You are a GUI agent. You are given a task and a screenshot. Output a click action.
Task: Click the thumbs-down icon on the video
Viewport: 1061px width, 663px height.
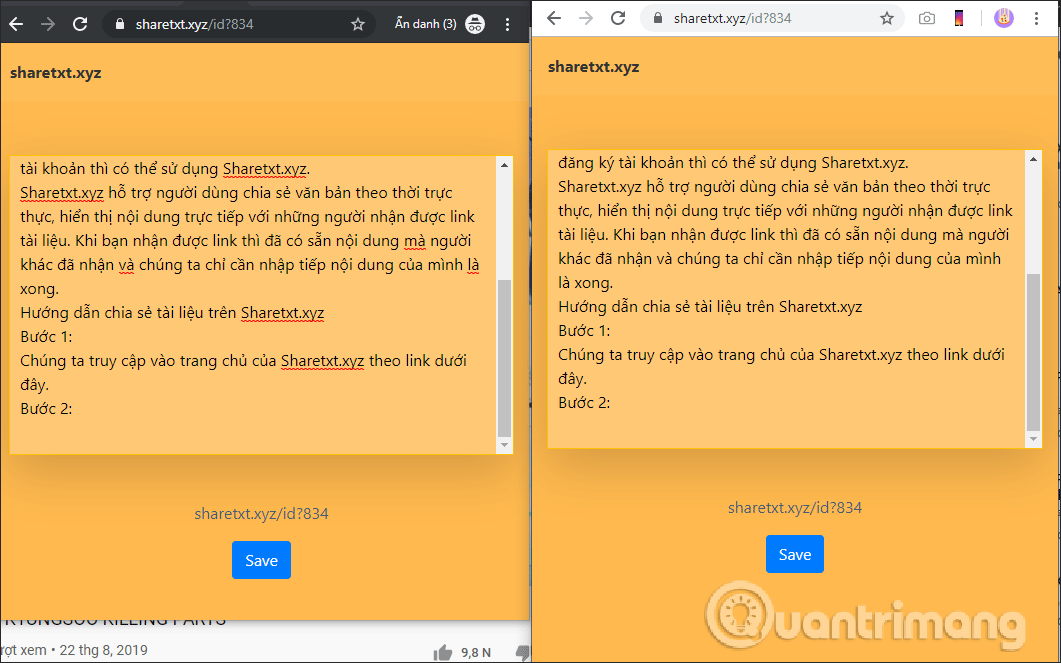click(522, 653)
